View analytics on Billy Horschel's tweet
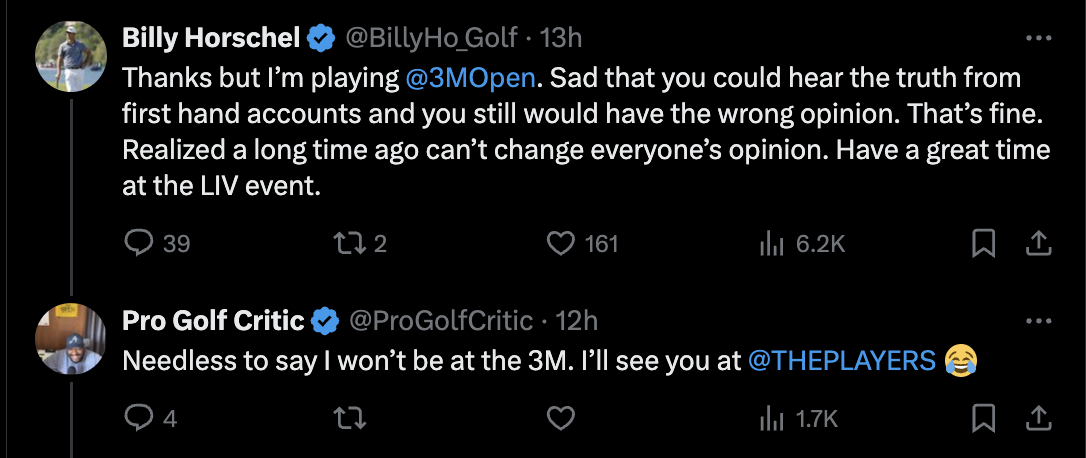Screen dimensions: 1086x458 773,243
